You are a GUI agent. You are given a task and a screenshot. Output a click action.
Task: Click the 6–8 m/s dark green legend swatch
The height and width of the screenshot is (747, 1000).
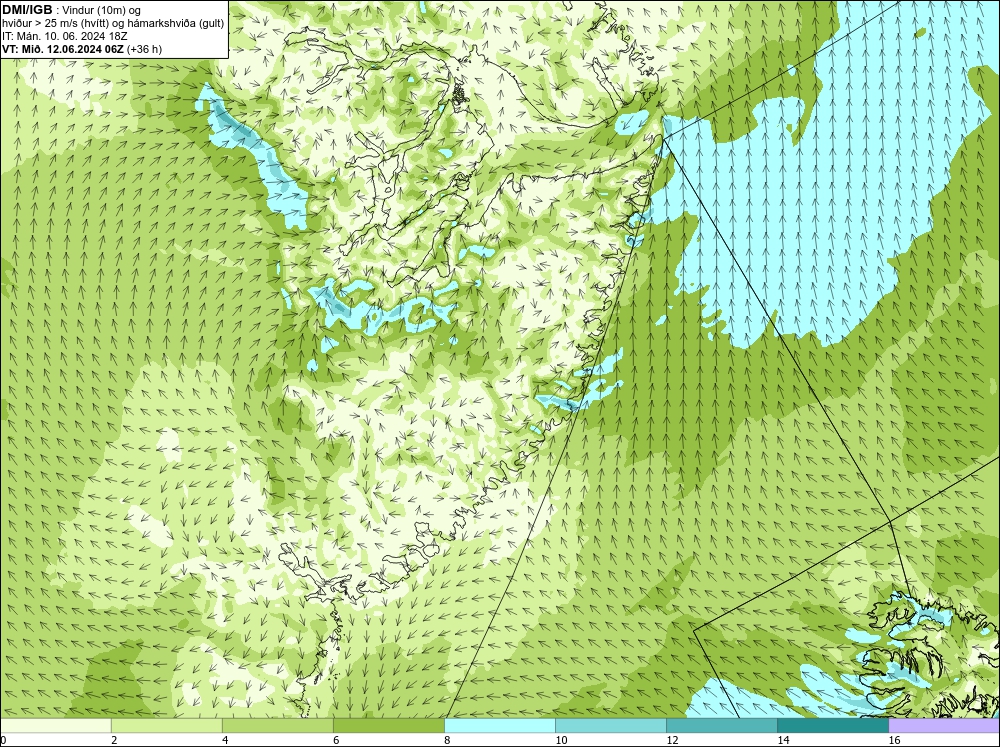(388, 725)
